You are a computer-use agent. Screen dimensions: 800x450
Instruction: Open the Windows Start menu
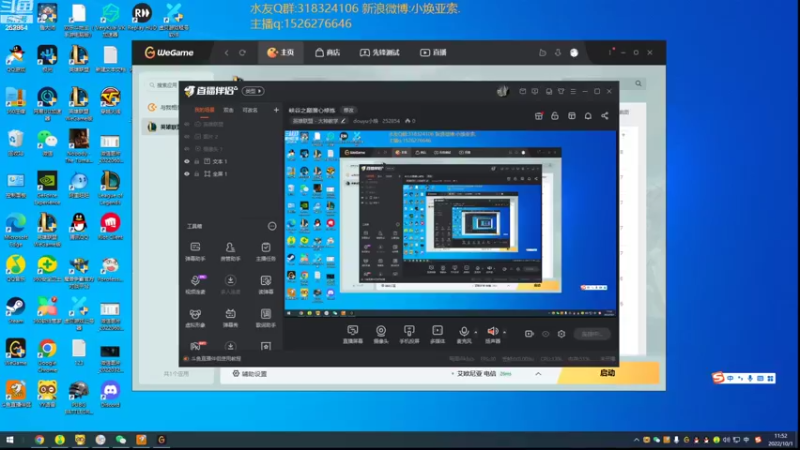point(9,440)
